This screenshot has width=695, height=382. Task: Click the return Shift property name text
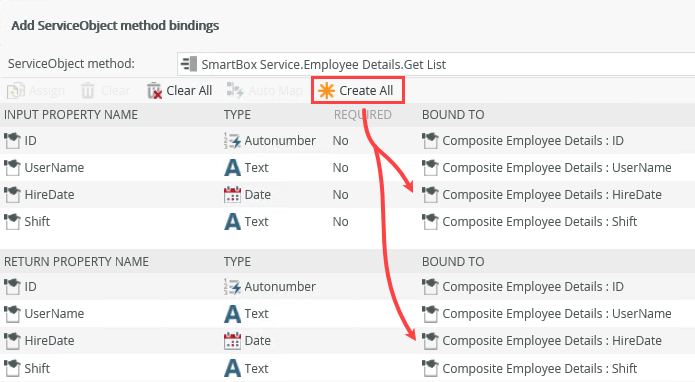click(x=37, y=368)
